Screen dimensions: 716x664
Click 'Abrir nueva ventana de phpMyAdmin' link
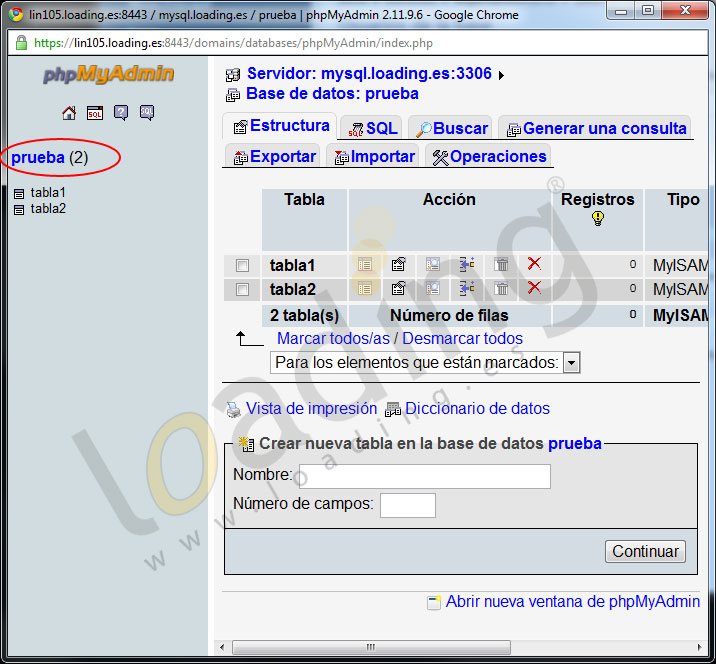point(573,601)
